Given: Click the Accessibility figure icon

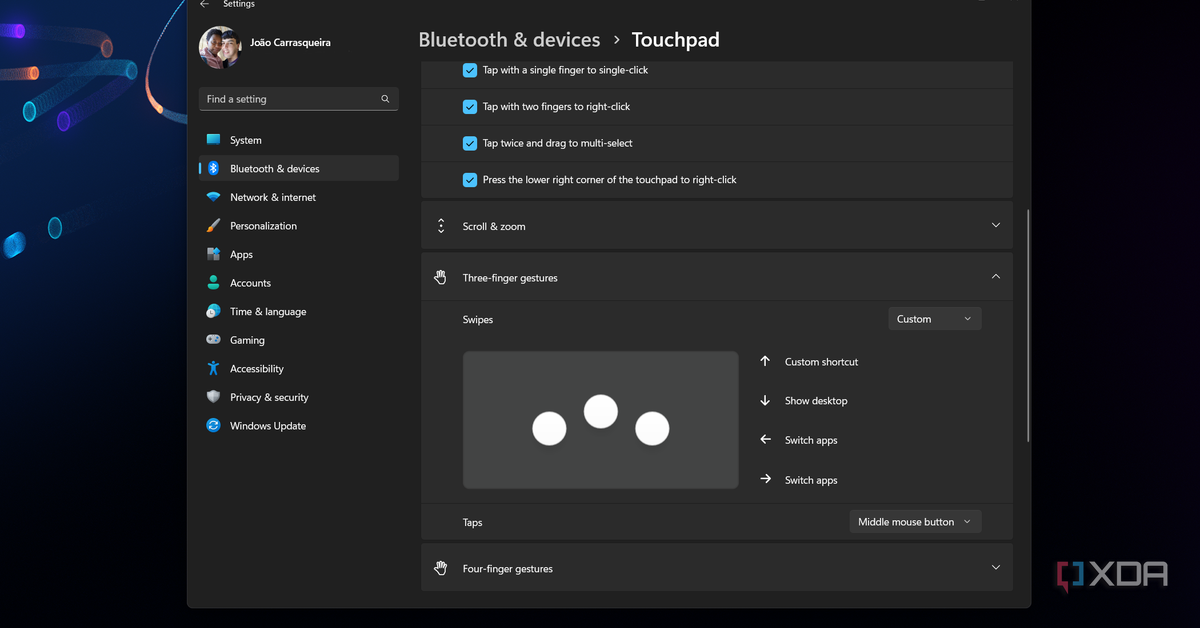Looking at the screenshot, I should [x=213, y=369].
